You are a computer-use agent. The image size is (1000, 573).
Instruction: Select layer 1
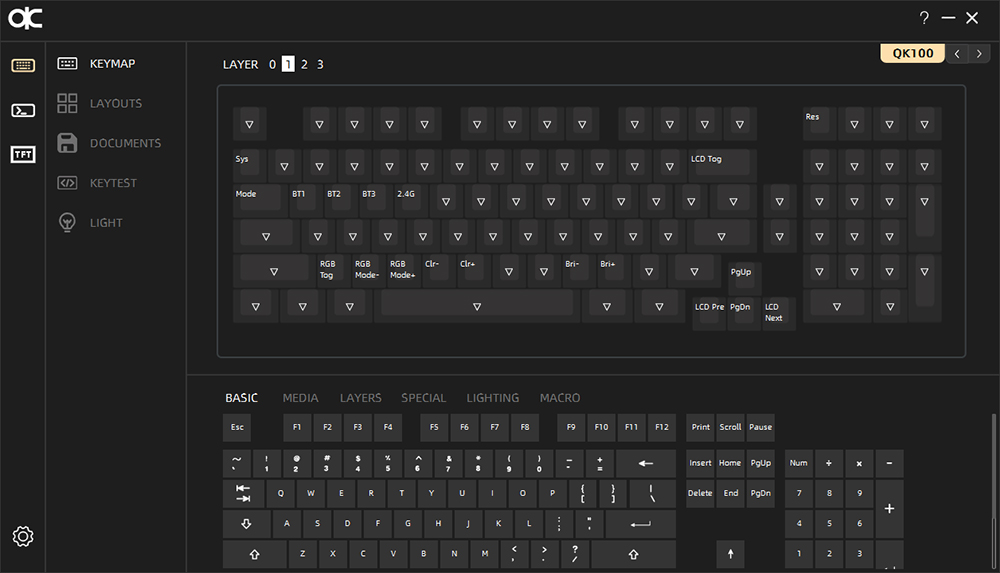(288, 64)
